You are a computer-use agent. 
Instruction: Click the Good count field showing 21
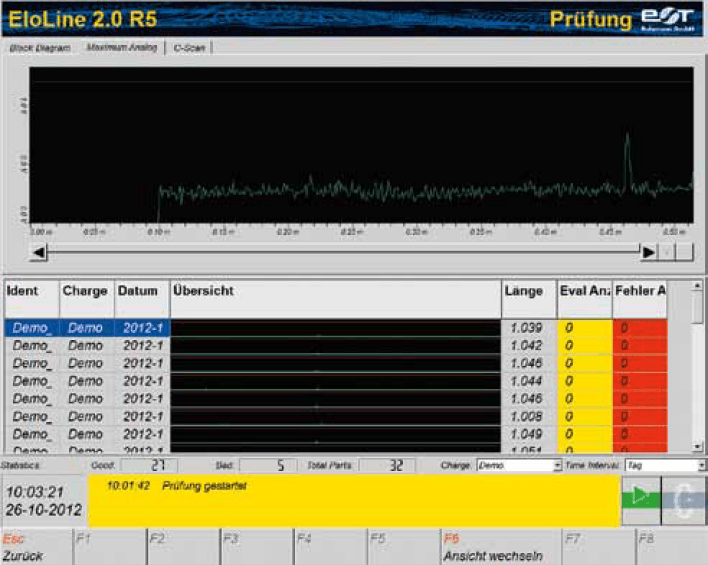pos(149,465)
